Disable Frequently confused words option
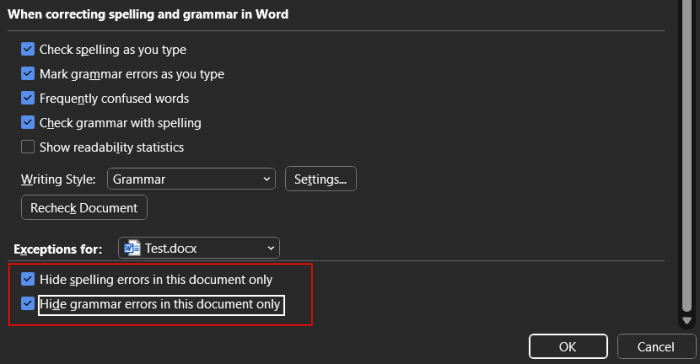This screenshot has width=700, height=364. tap(28, 98)
